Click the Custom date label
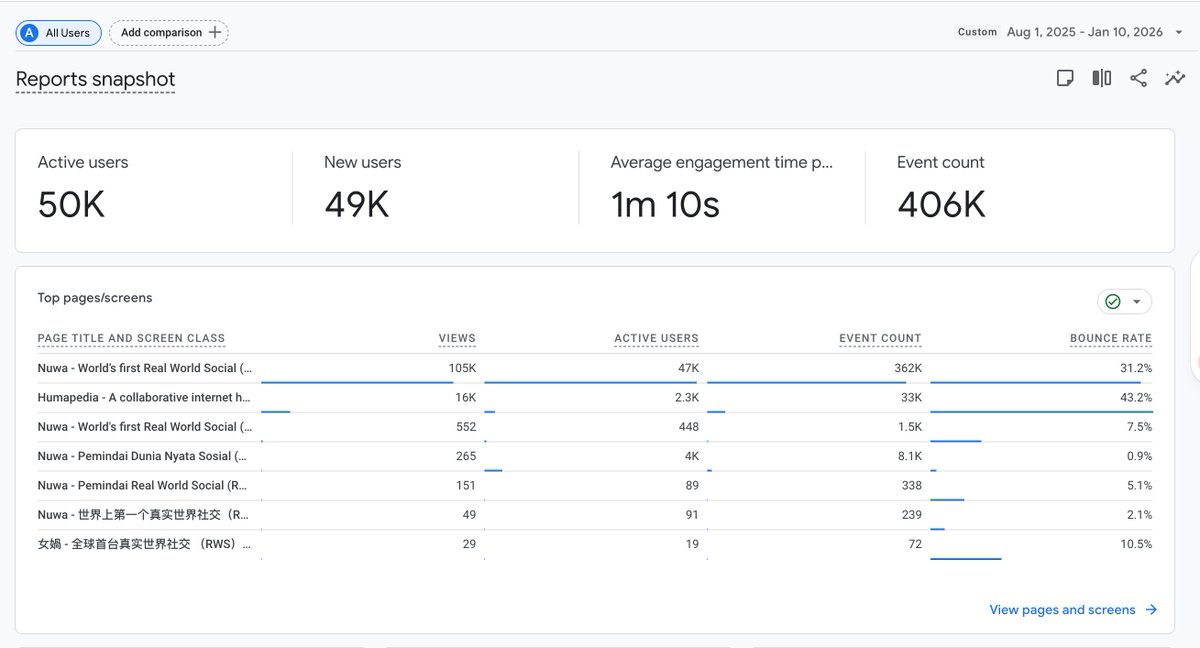The image size is (1200, 648). tap(977, 32)
